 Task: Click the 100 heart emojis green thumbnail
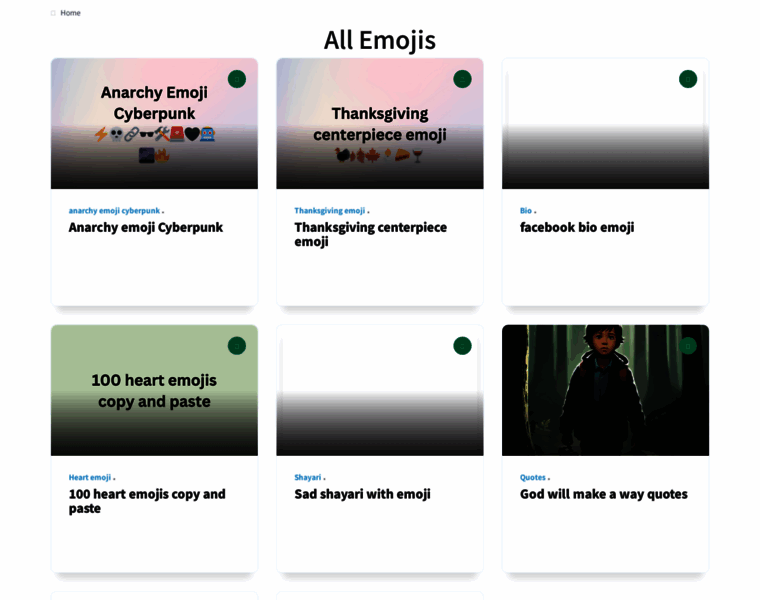154,390
